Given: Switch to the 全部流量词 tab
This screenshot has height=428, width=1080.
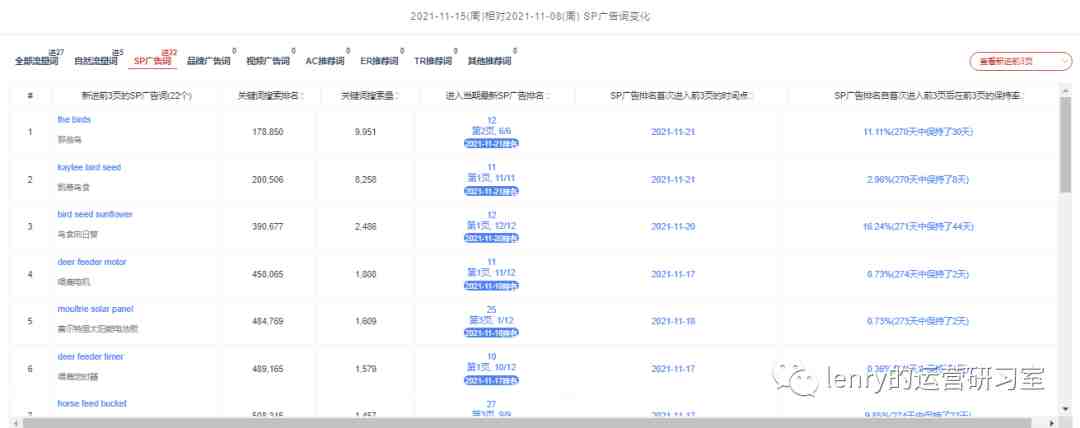Looking at the screenshot, I should (x=36, y=61).
